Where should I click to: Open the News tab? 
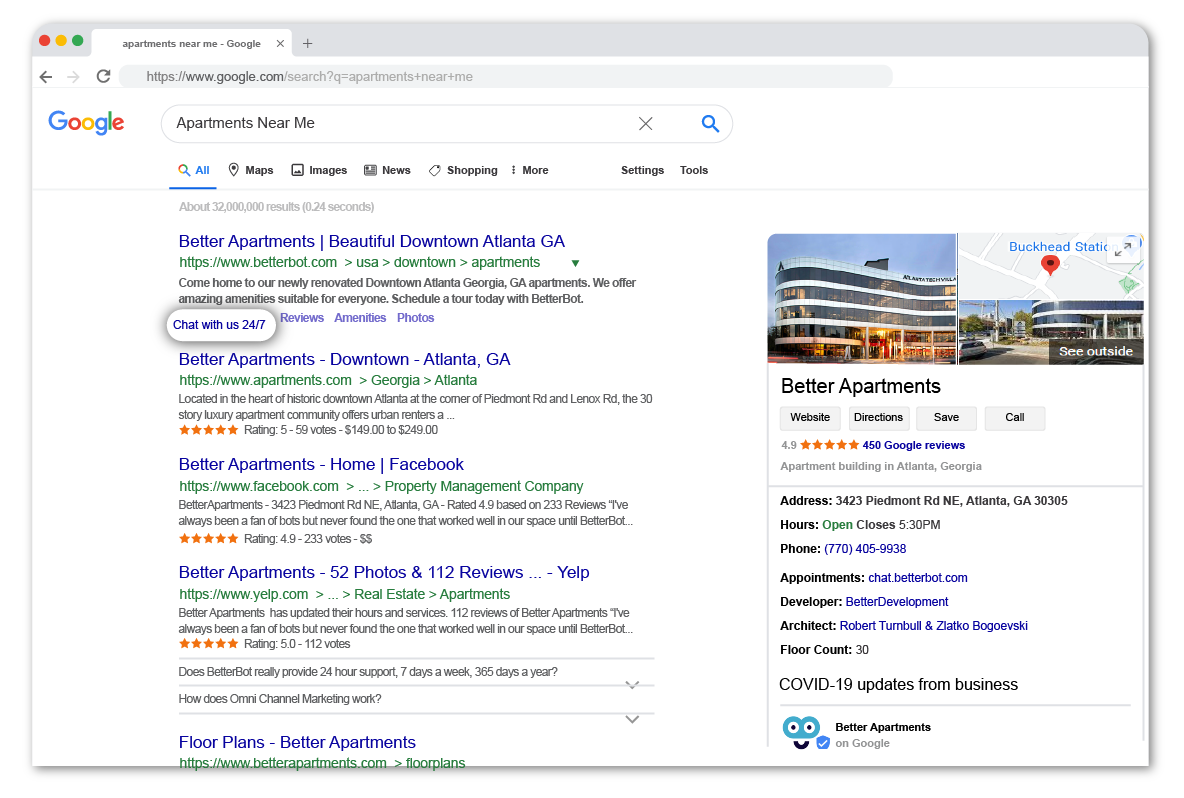click(387, 171)
